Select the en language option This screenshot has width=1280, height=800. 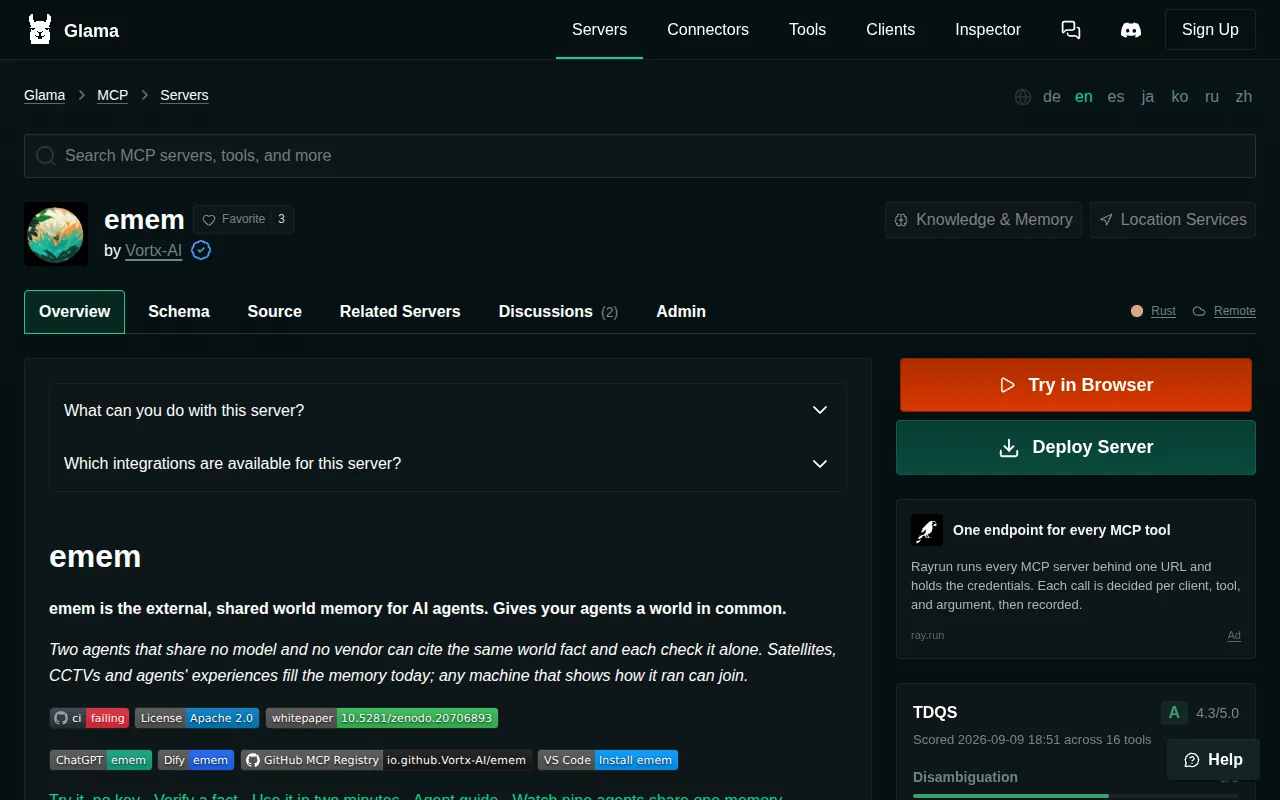1083,97
